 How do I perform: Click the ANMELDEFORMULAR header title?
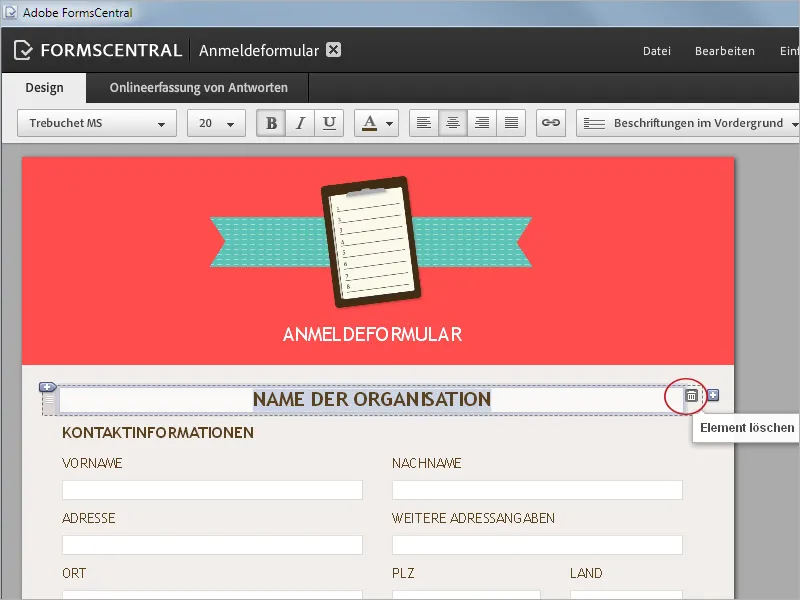pyautogui.click(x=372, y=335)
